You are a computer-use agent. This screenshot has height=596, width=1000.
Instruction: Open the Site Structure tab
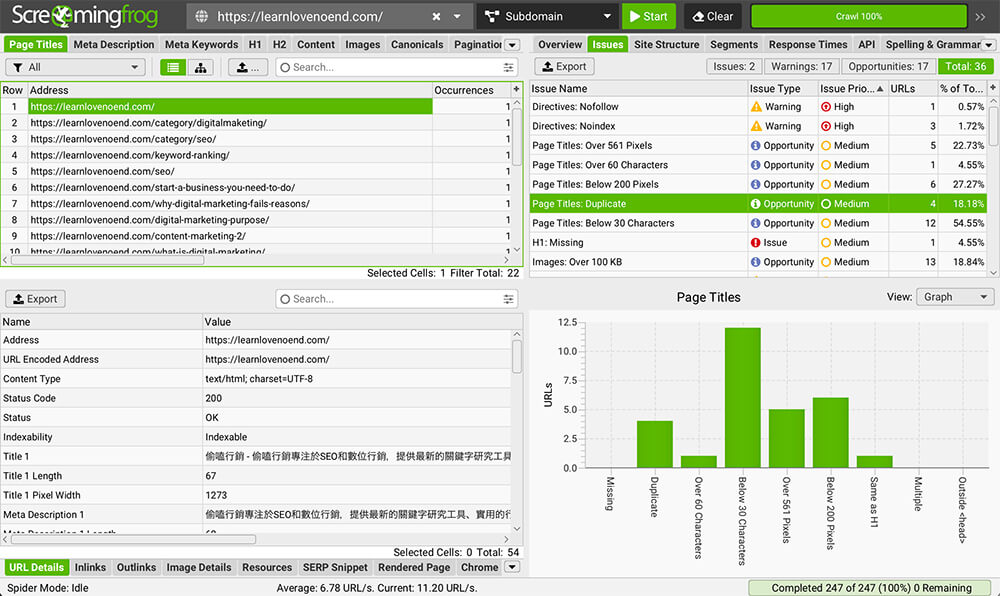666,45
